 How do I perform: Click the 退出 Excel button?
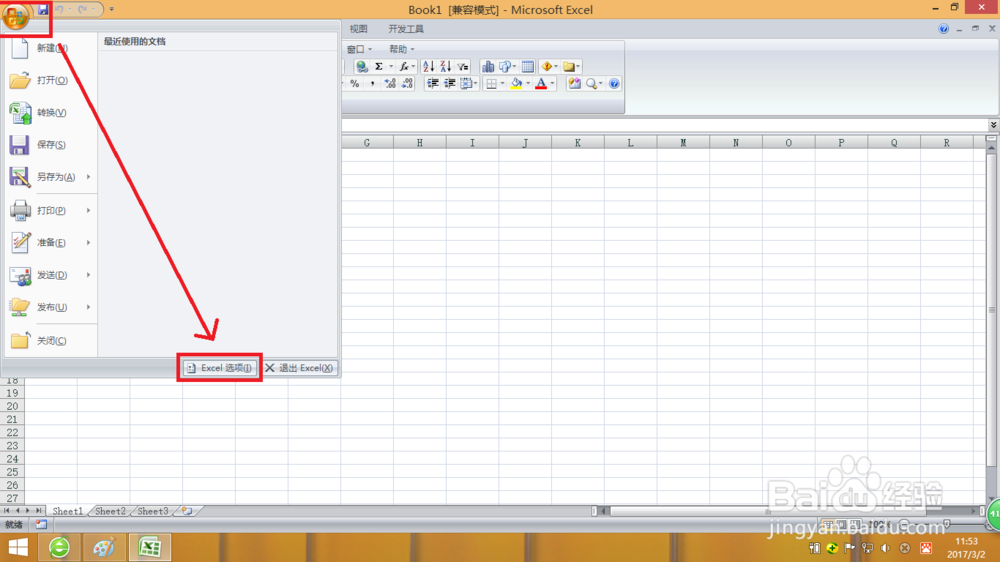click(299, 368)
